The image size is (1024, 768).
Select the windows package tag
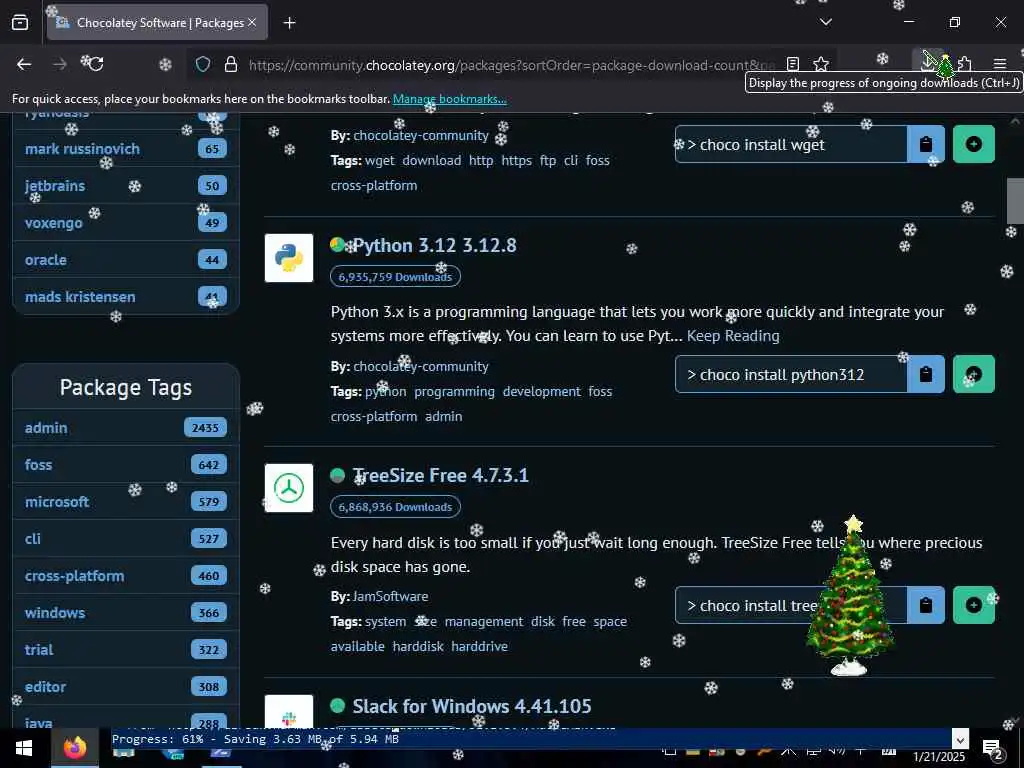pyautogui.click(x=126, y=613)
